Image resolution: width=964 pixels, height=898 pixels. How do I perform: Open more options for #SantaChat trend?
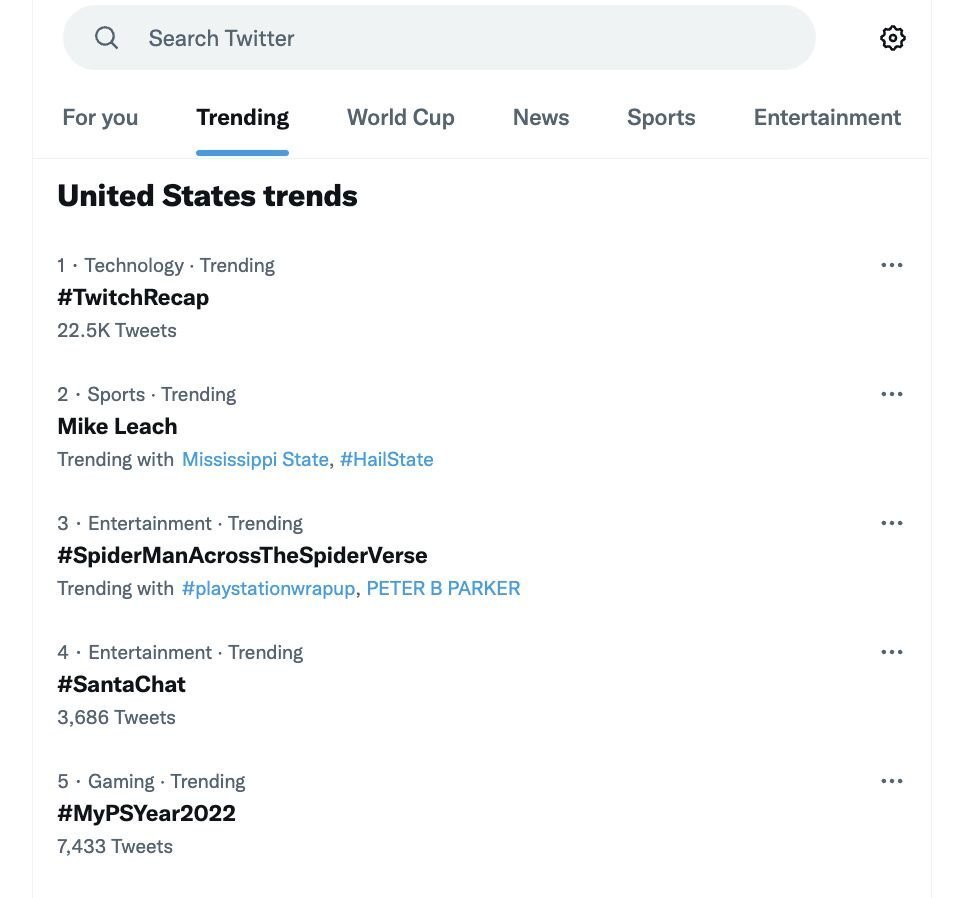click(x=891, y=653)
